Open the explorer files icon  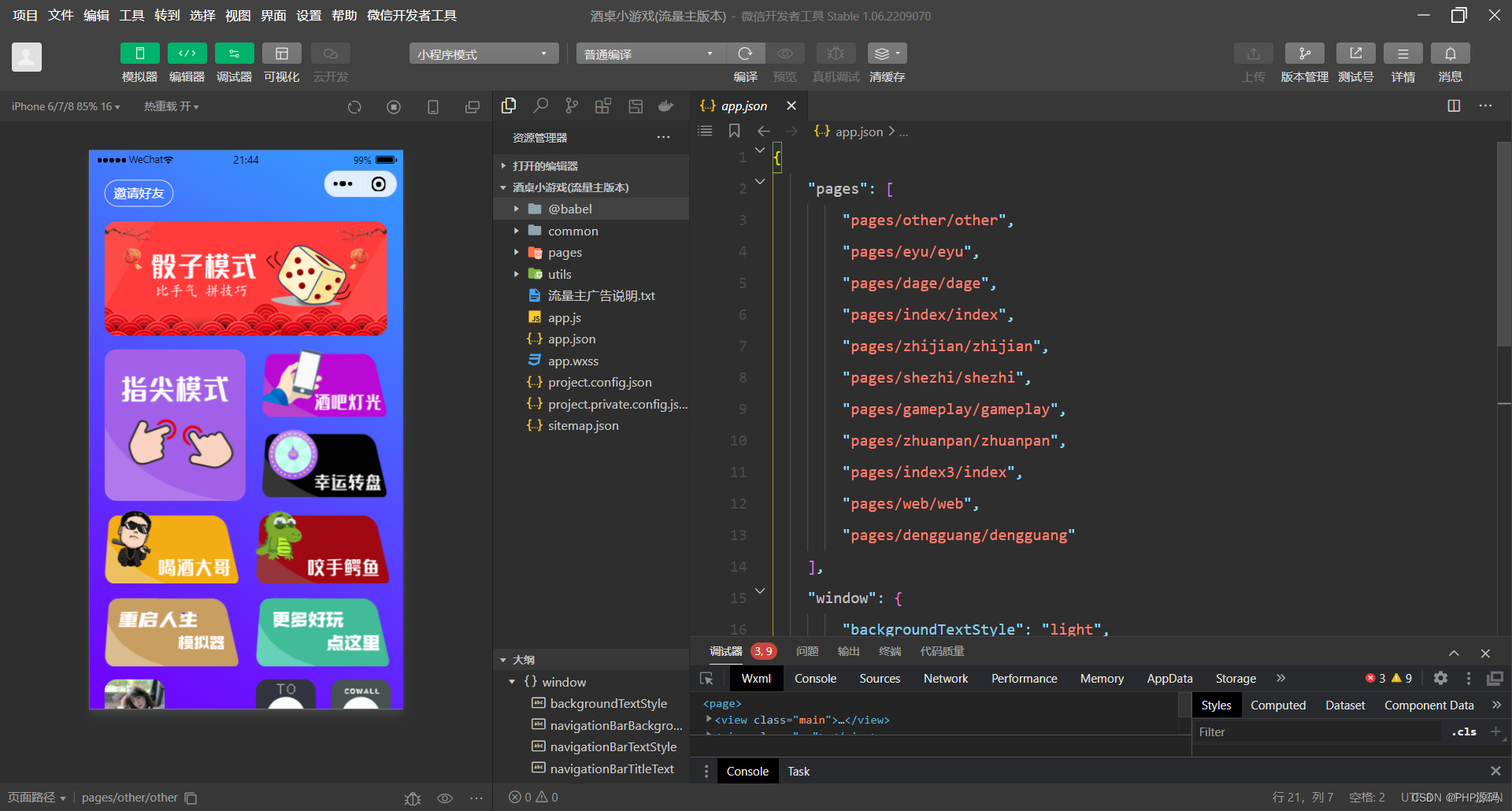point(509,106)
